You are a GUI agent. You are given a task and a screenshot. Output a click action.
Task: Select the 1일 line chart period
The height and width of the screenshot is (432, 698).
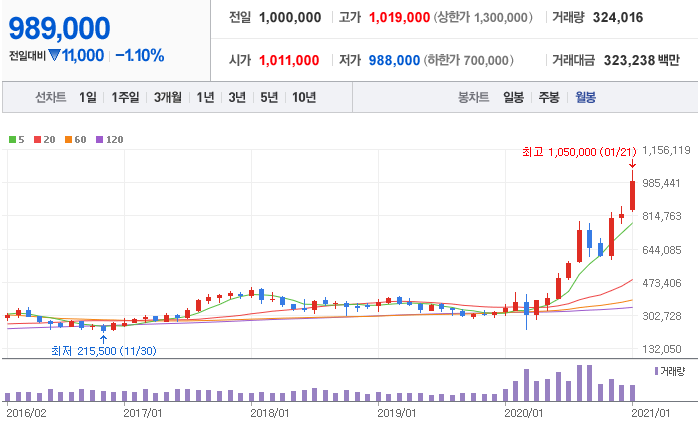pos(88,97)
